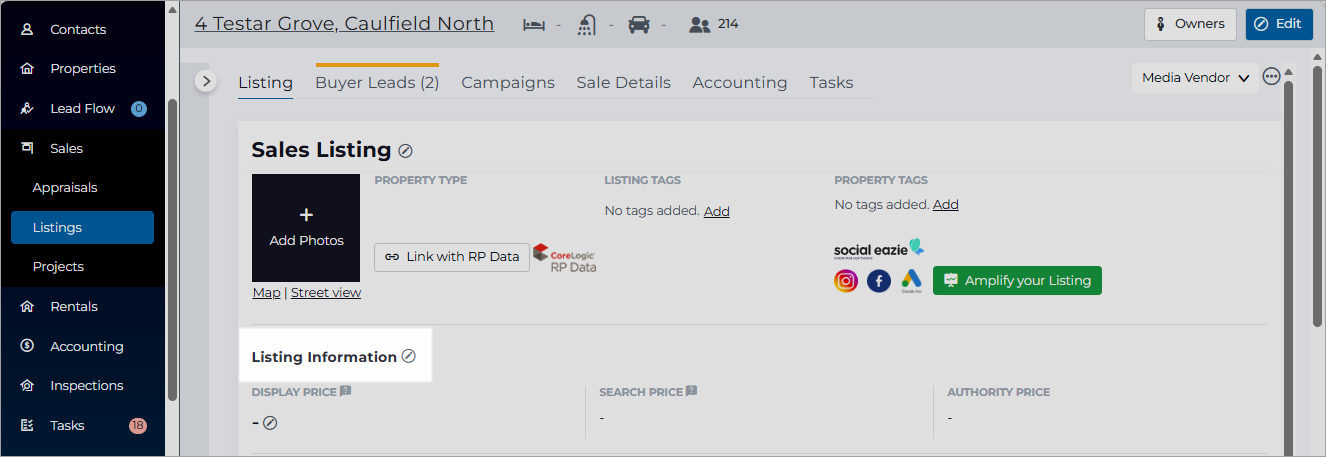Click the bedrooms bed icon in header
Image resolution: width=1326 pixels, height=457 pixels.
pos(534,24)
